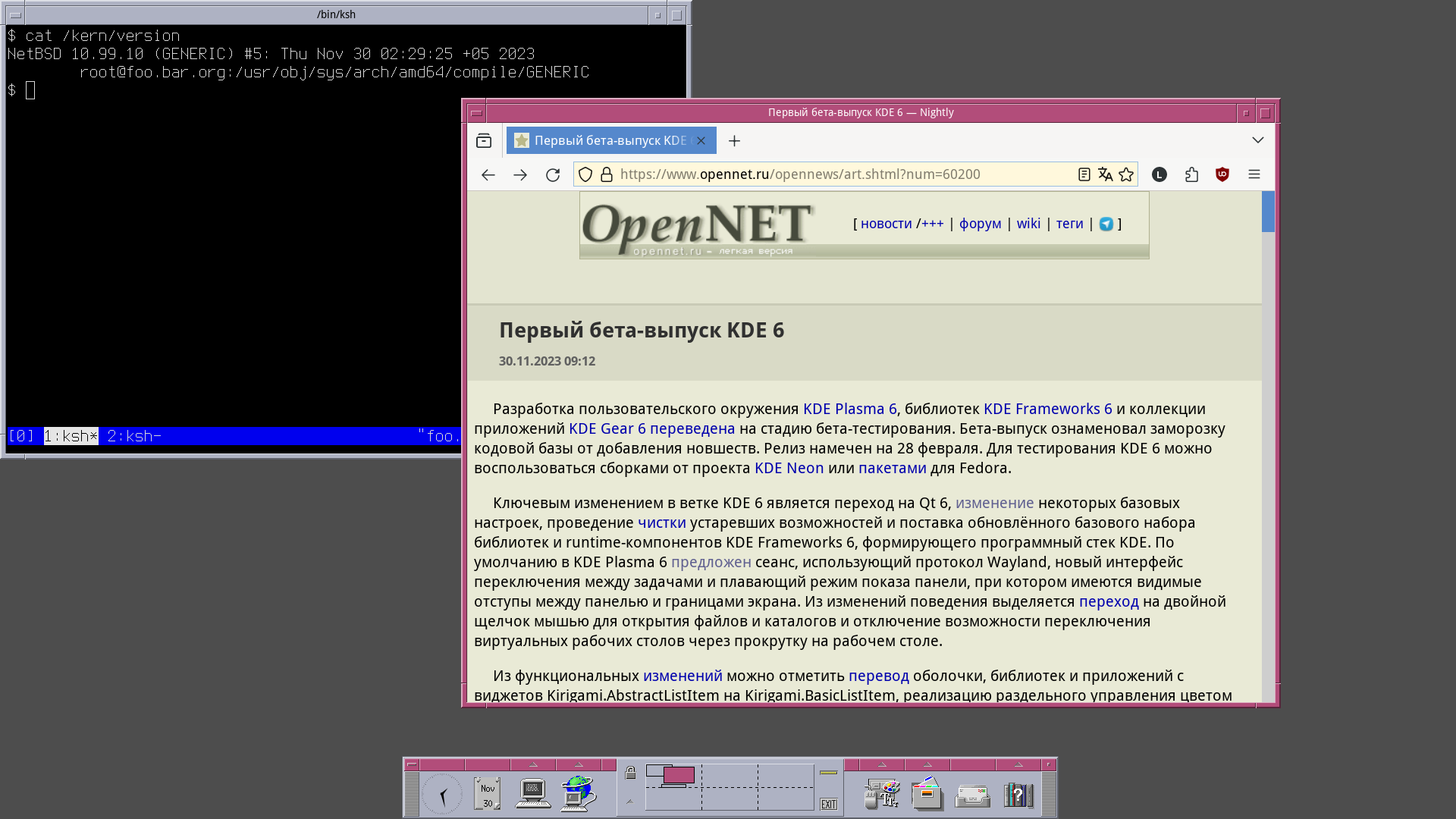Open the Telegram icon link in OpenNET header
Image resolution: width=1456 pixels, height=819 pixels.
[x=1106, y=224]
